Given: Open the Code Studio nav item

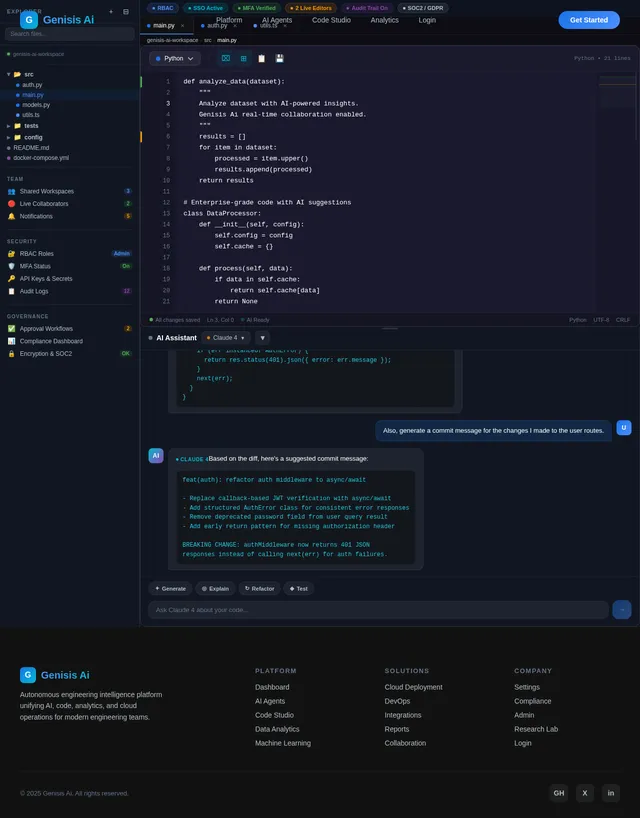Looking at the screenshot, I should tap(331, 20).
